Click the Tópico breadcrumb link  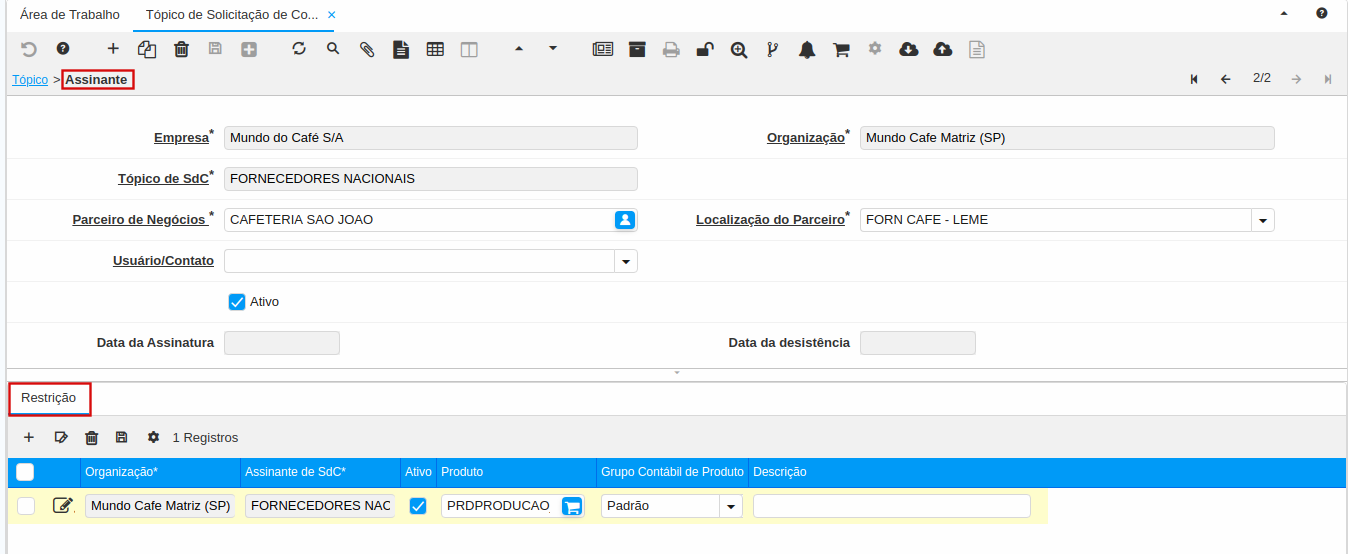tap(30, 79)
